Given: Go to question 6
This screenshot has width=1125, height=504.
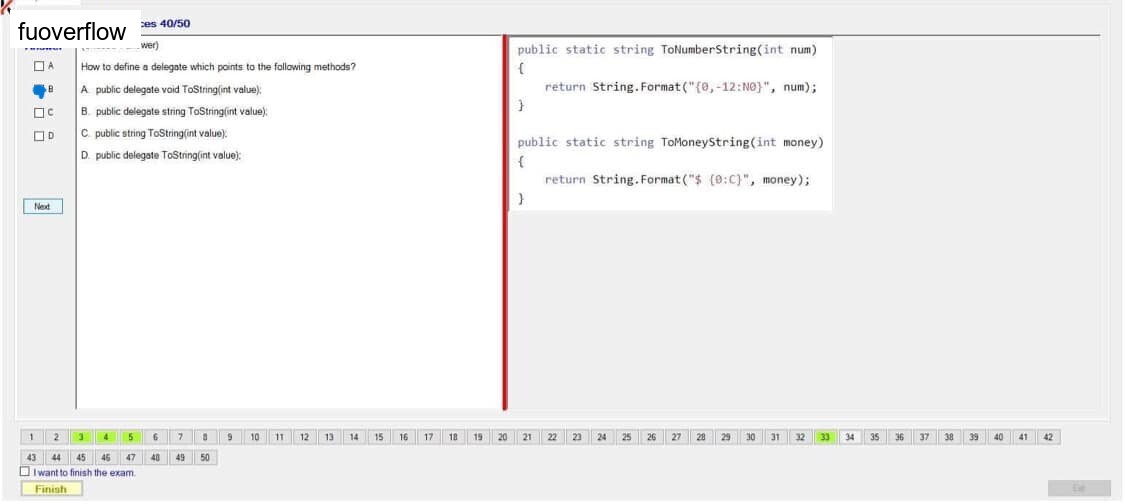Looking at the screenshot, I should tap(156, 437).
